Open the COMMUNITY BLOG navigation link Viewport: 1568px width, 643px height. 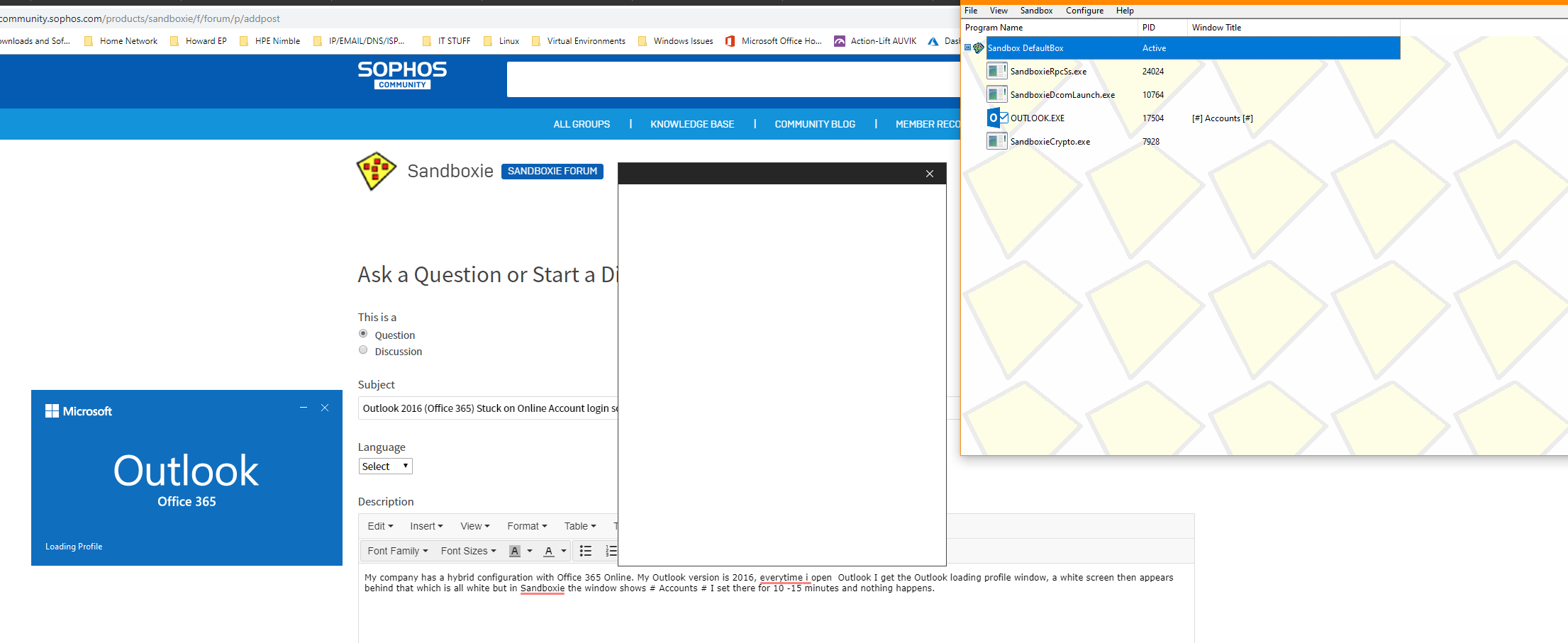[815, 124]
